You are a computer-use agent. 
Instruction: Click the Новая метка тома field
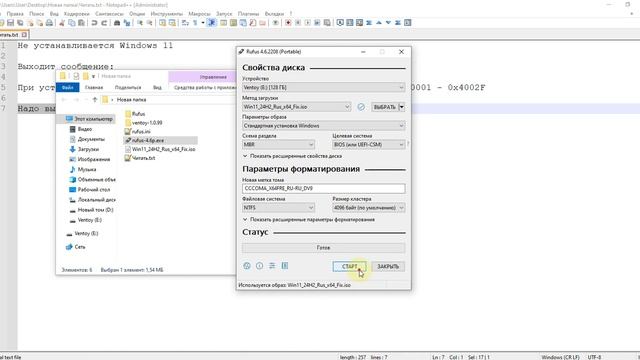click(x=323, y=188)
